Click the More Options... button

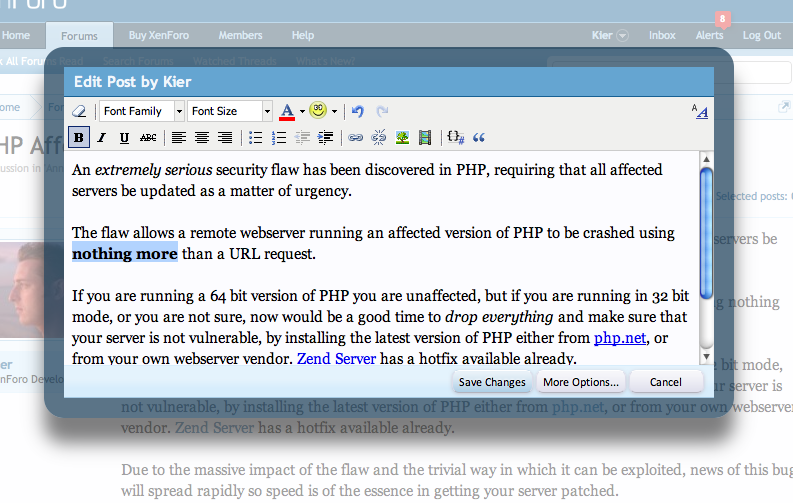click(581, 382)
